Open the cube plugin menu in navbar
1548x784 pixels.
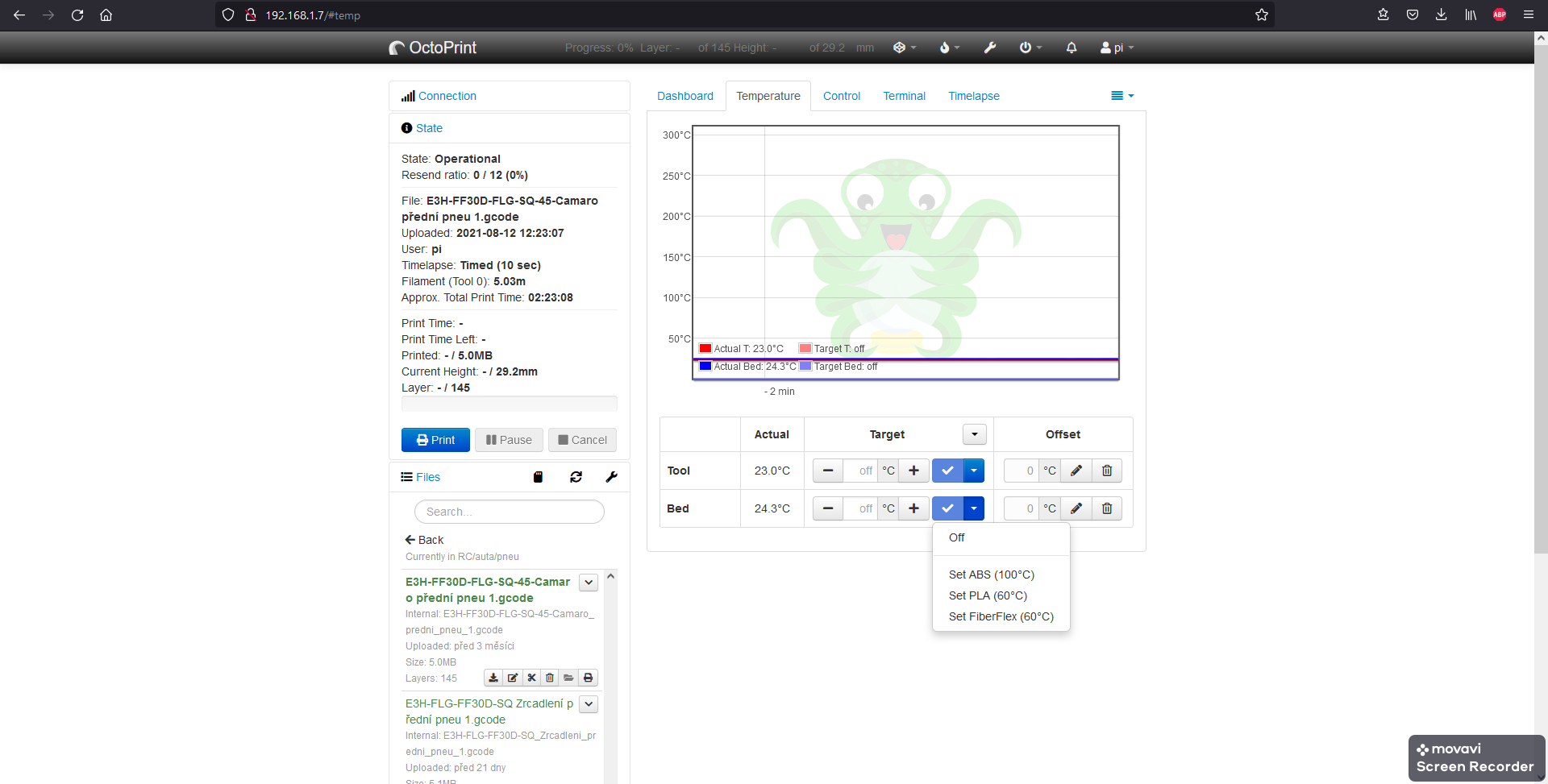tap(905, 48)
